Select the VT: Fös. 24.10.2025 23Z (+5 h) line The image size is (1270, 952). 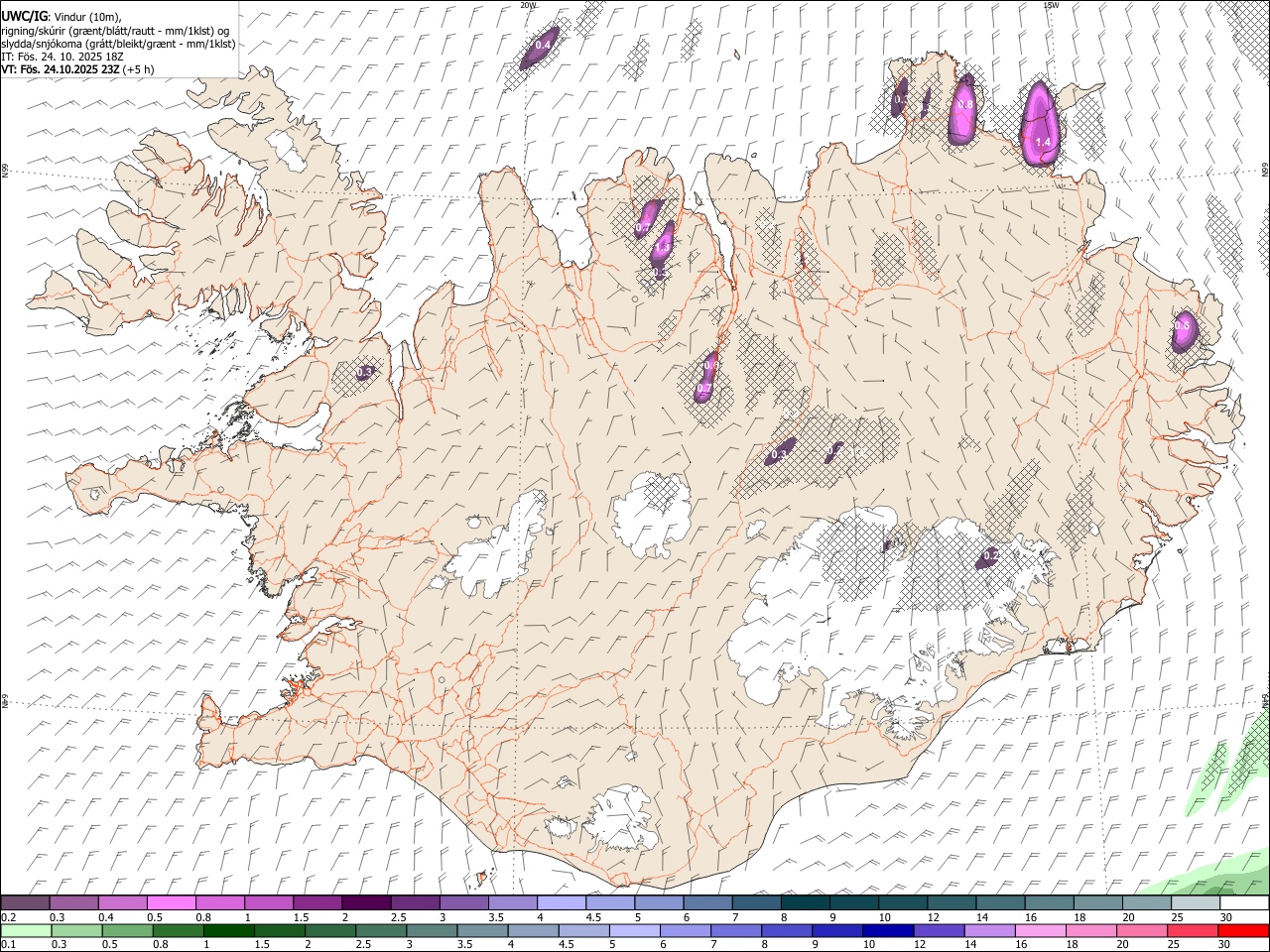(x=76, y=69)
